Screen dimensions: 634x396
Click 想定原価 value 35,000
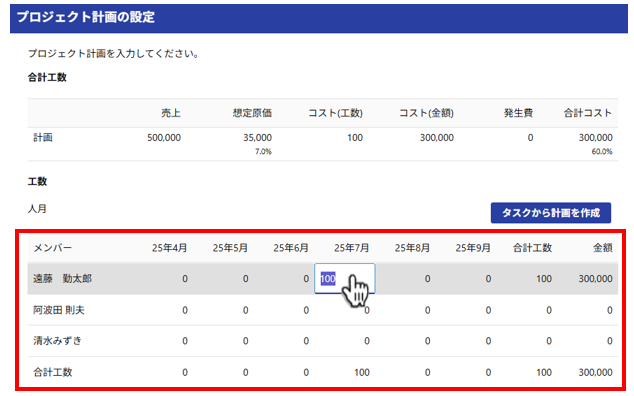tap(257, 138)
